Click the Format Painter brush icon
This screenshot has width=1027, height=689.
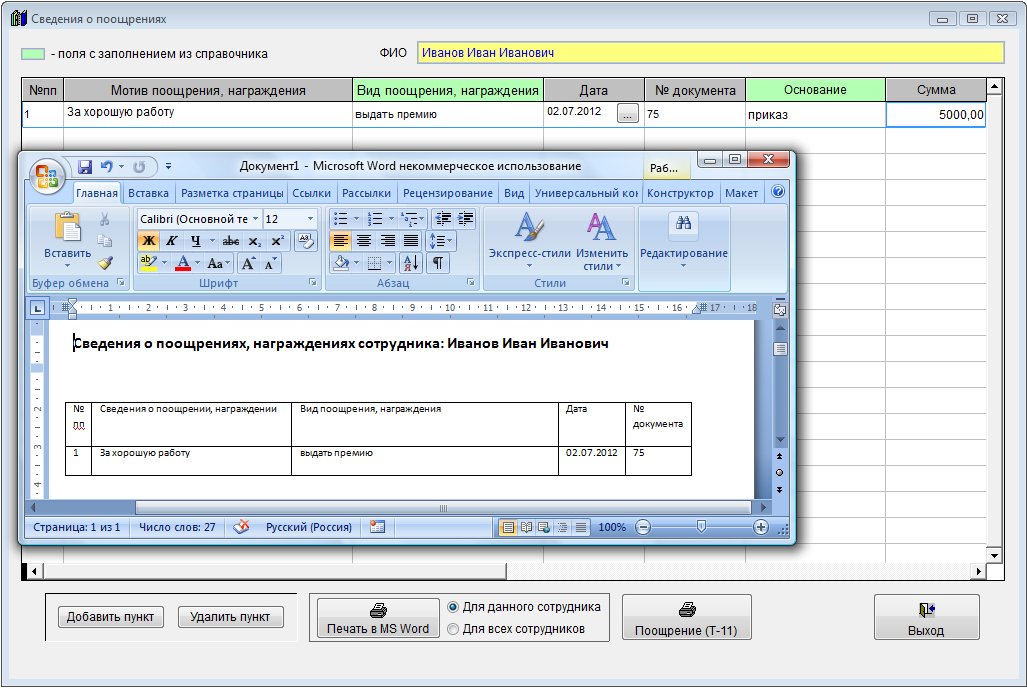point(105,262)
